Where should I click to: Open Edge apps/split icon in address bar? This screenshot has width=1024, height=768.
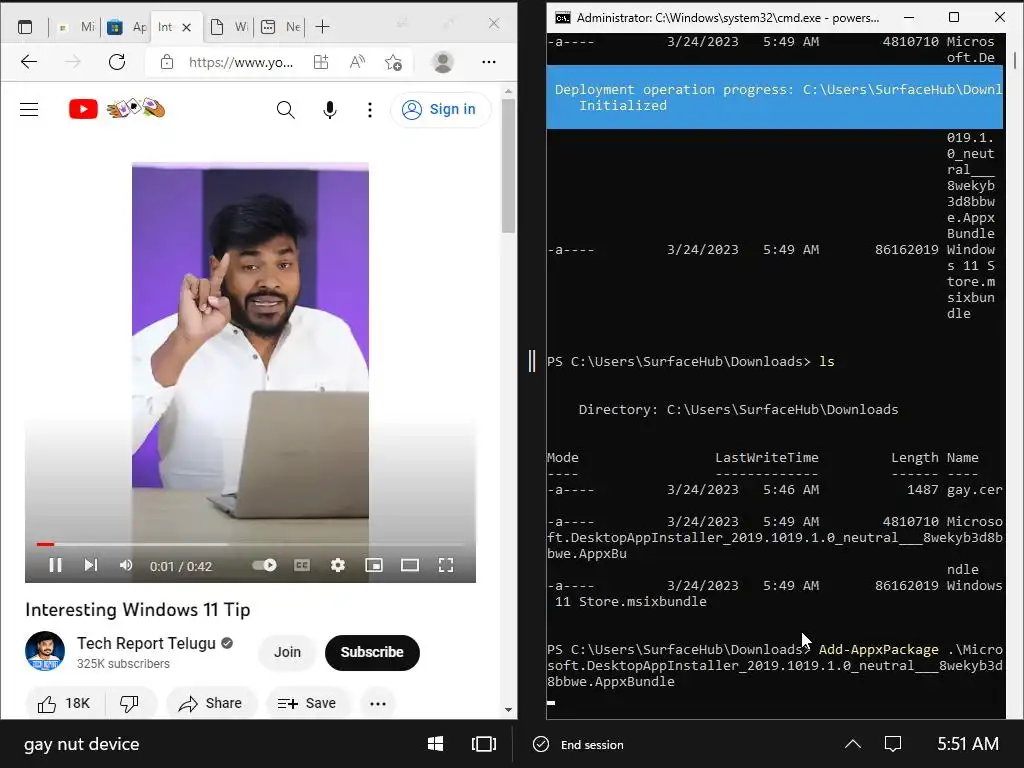pyautogui.click(x=321, y=62)
